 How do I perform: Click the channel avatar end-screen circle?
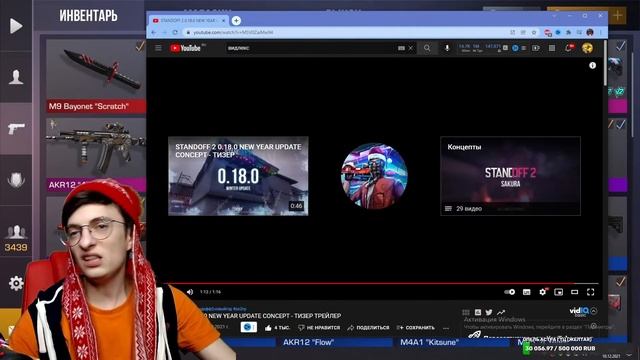click(374, 176)
